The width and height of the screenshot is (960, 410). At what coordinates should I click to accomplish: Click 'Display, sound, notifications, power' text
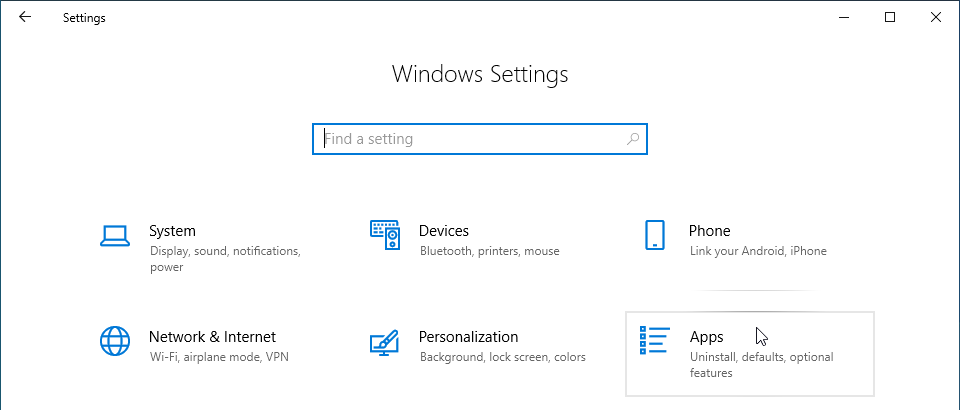coord(225,259)
